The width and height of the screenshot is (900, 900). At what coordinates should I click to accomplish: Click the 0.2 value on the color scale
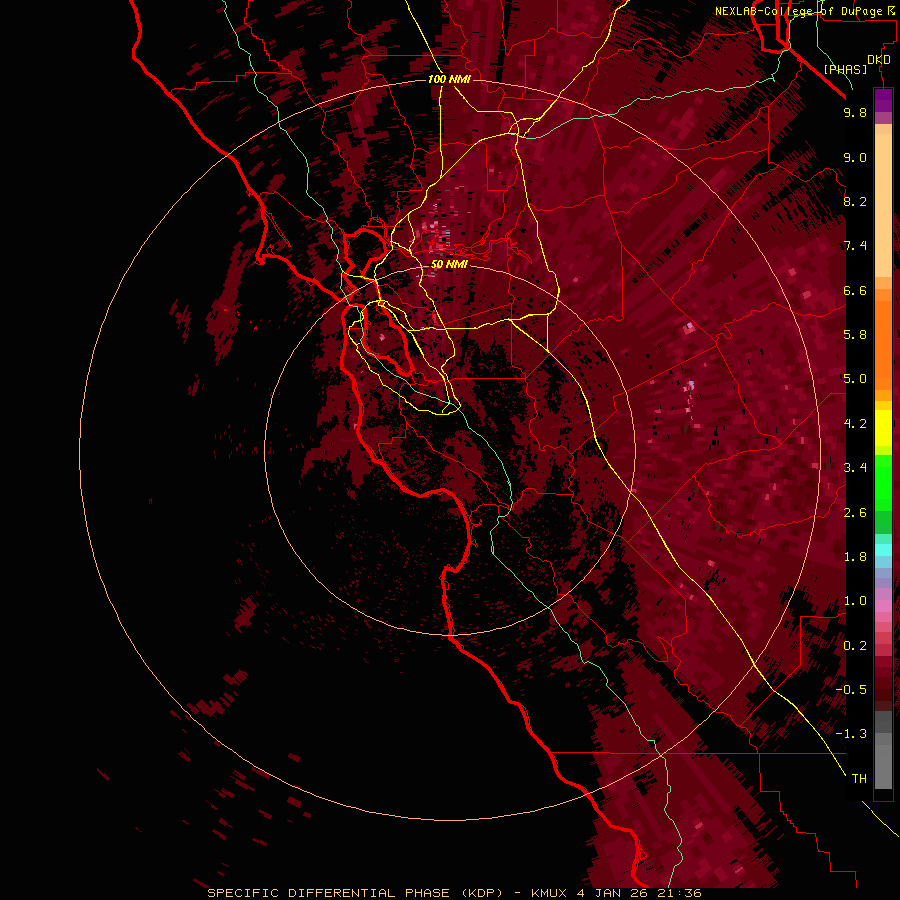pyautogui.click(x=855, y=646)
